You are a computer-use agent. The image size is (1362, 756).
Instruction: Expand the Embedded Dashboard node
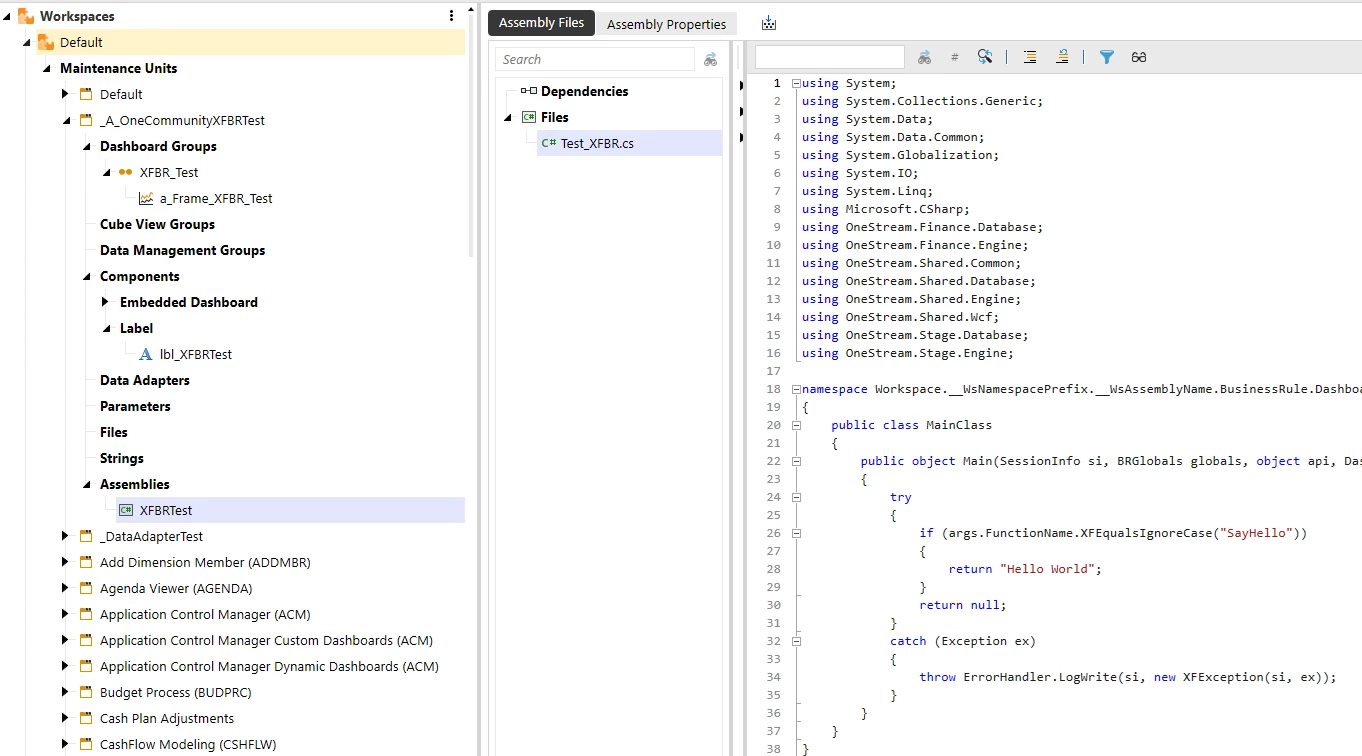coord(106,302)
